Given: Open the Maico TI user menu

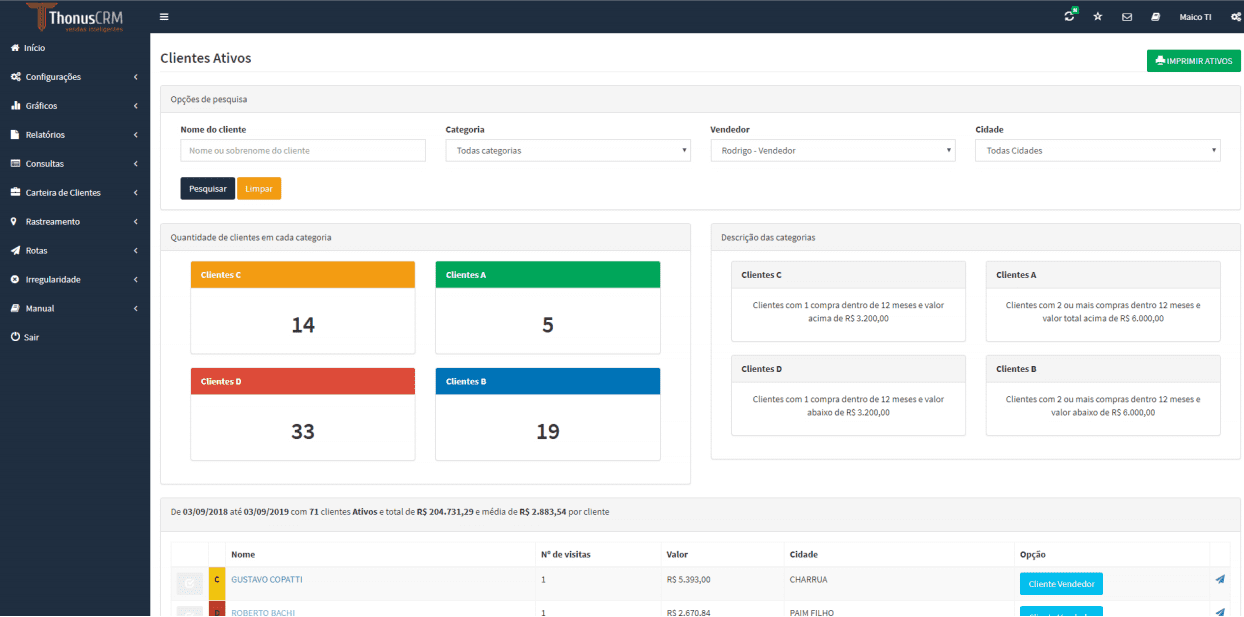Looking at the screenshot, I should 1195,17.
